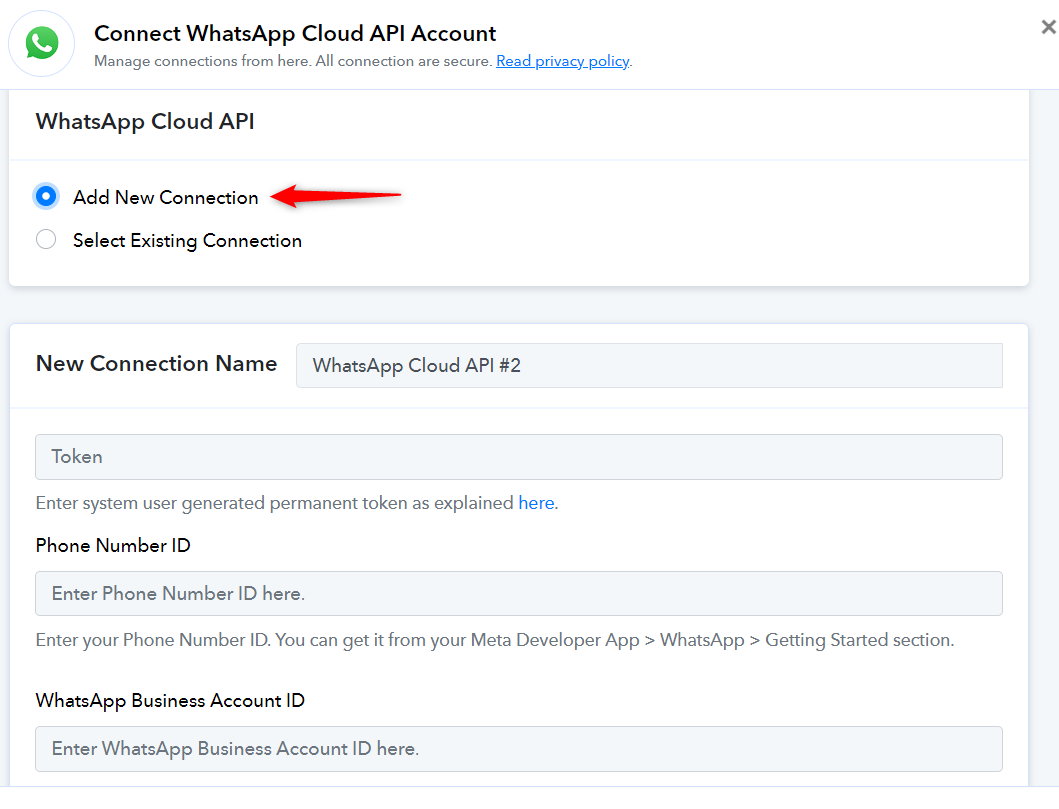Click the Phone Number ID input box
The height and width of the screenshot is (809, 1059).
pyautogui.click(x=519, y=594)
